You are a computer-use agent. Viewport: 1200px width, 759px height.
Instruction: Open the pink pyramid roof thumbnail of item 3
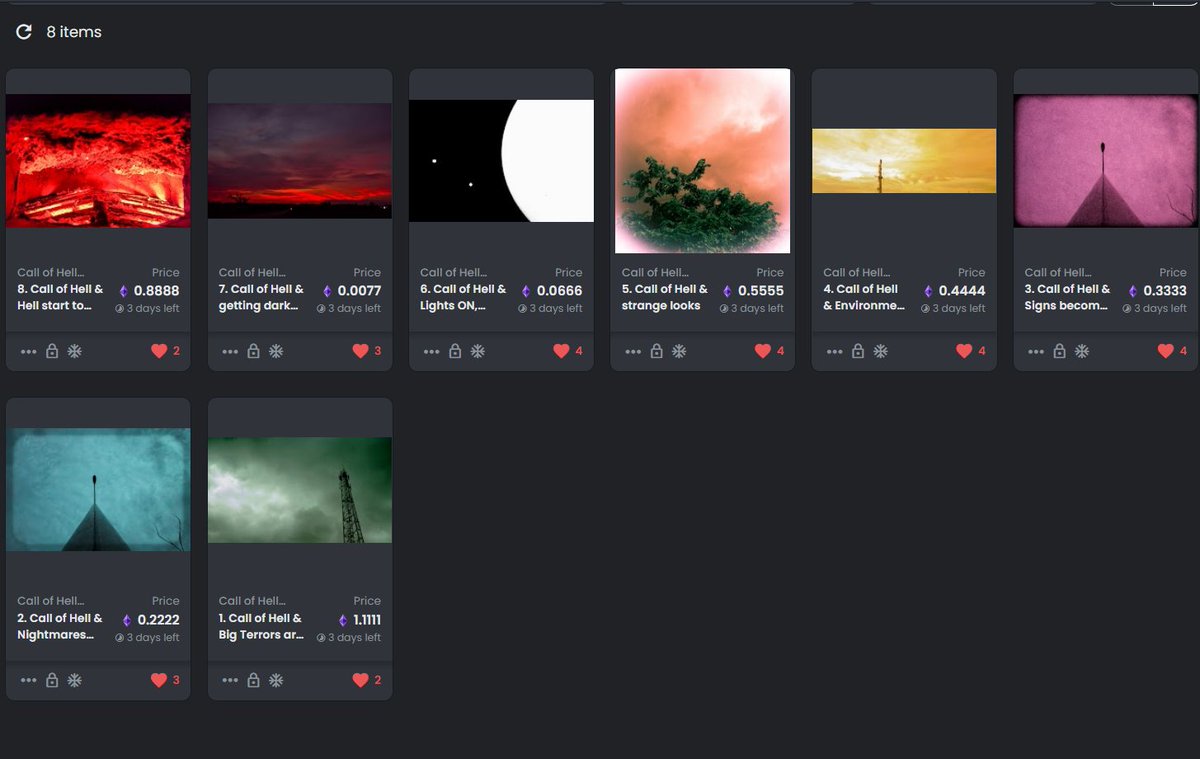click(1106, 161)
